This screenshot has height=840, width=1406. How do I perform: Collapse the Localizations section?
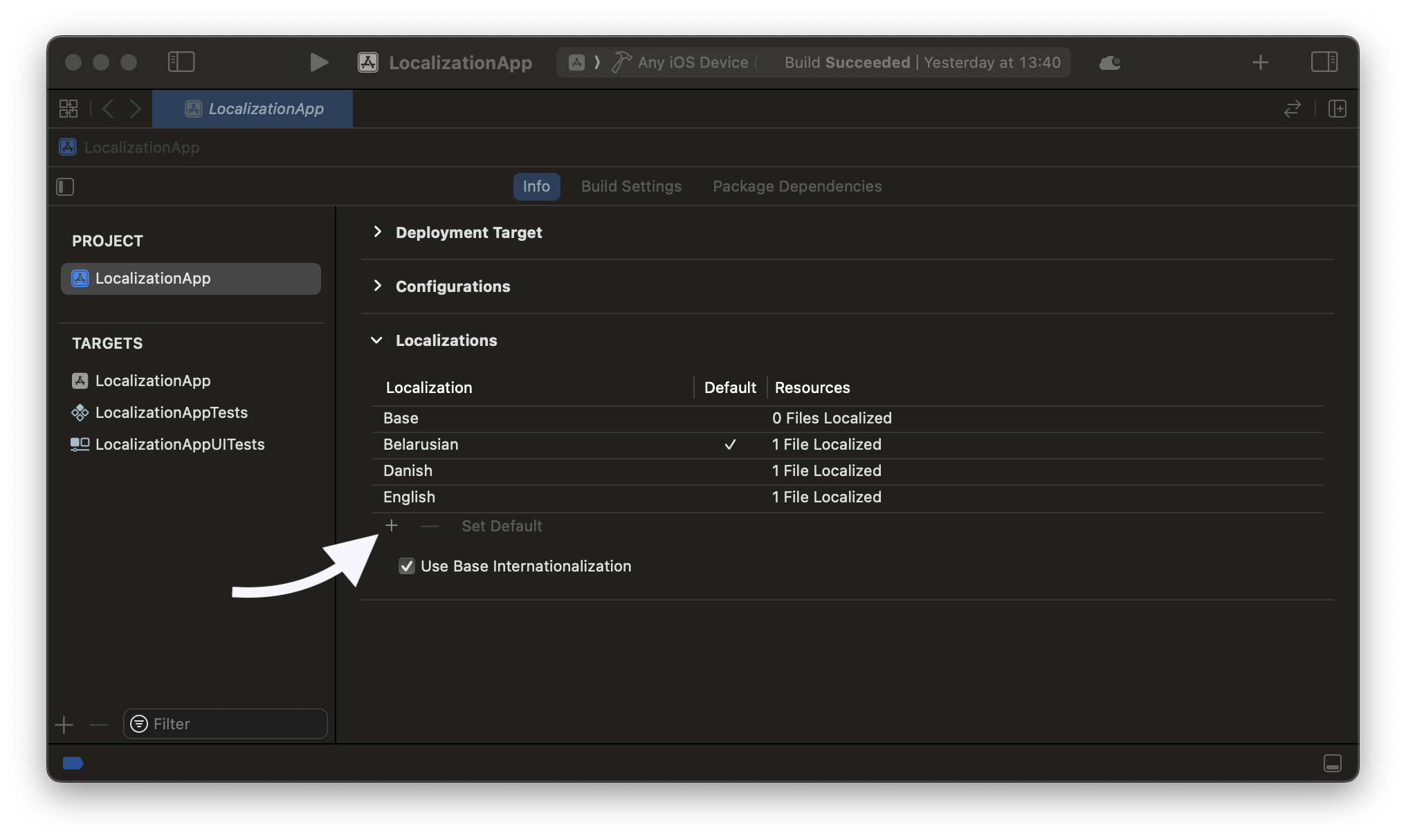point(377,340)
